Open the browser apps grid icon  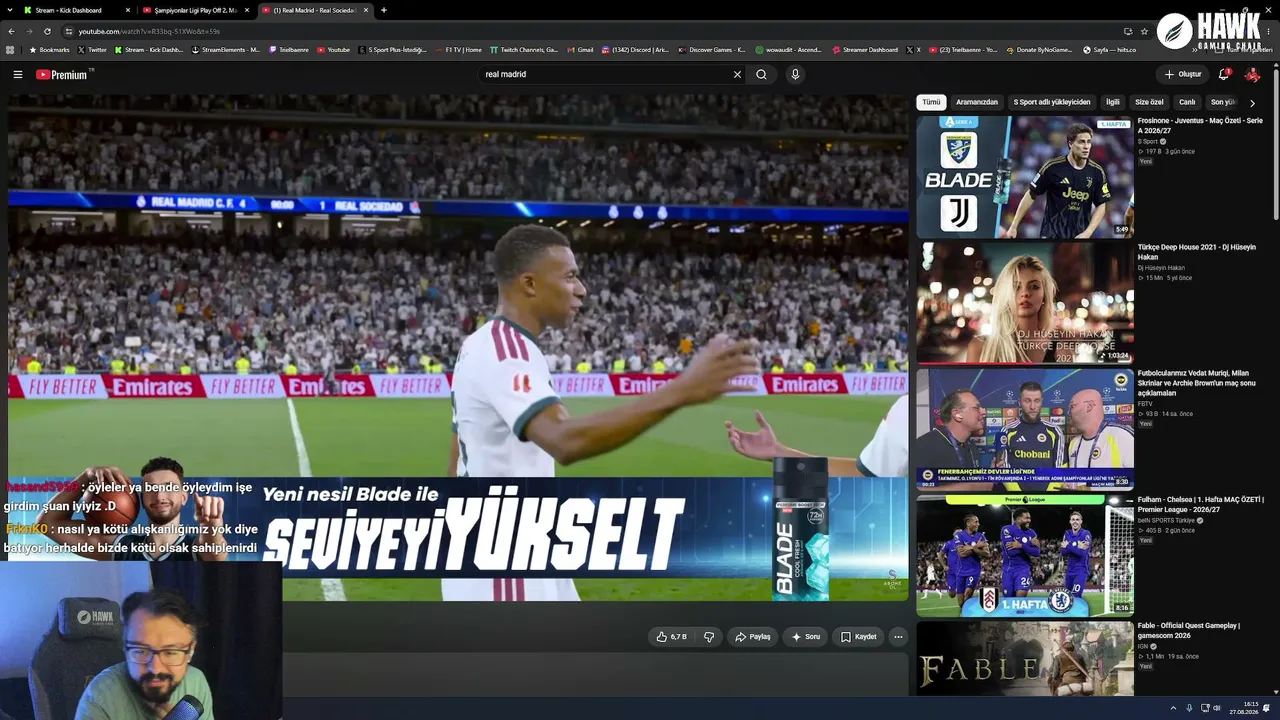(x=10, y=49)
